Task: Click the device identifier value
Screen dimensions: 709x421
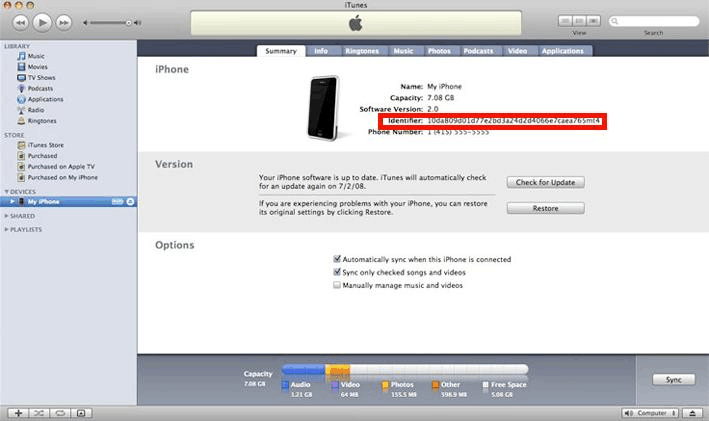Action: point(514,121)
